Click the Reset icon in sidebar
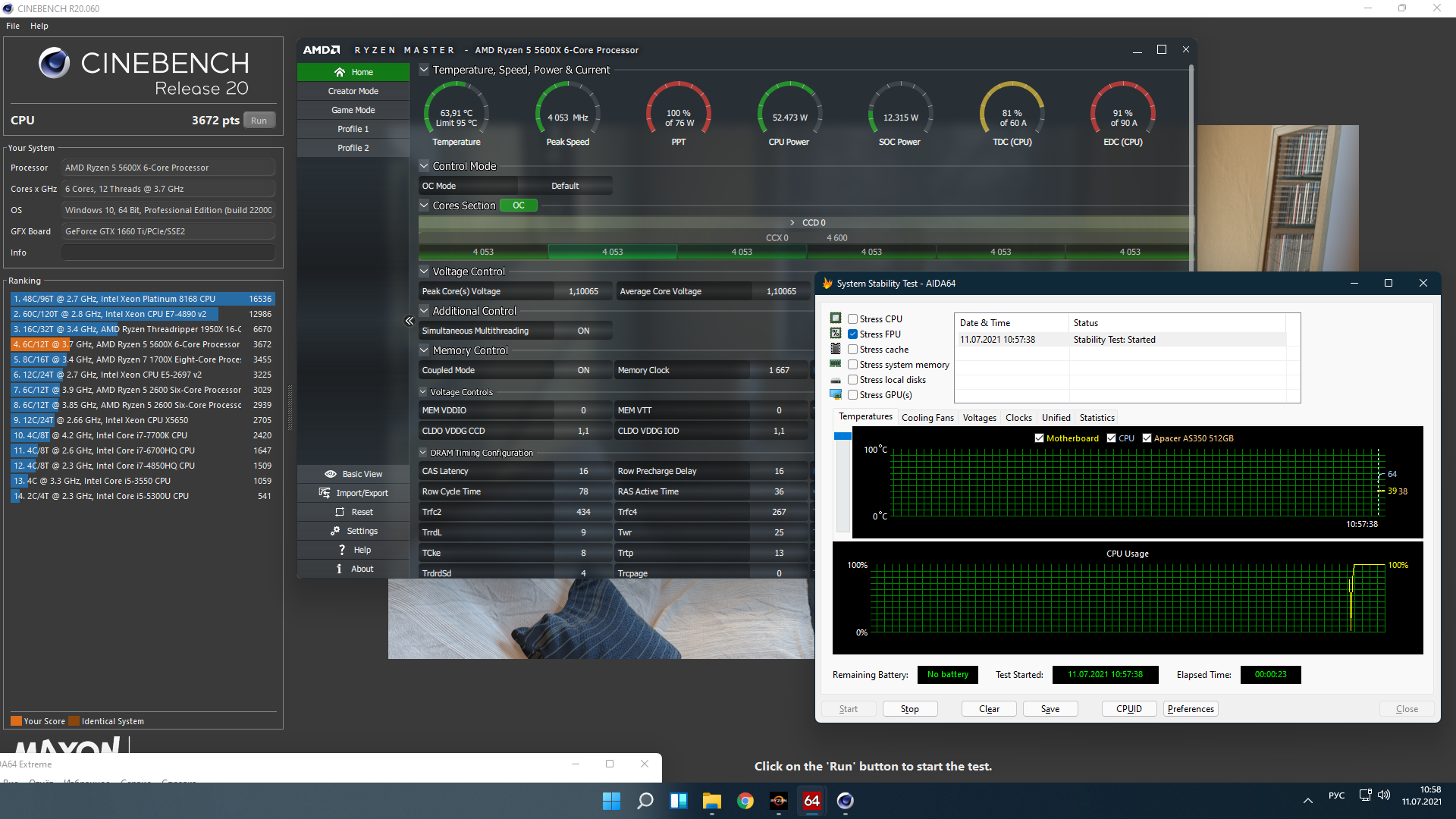 (x=340, y=512)
